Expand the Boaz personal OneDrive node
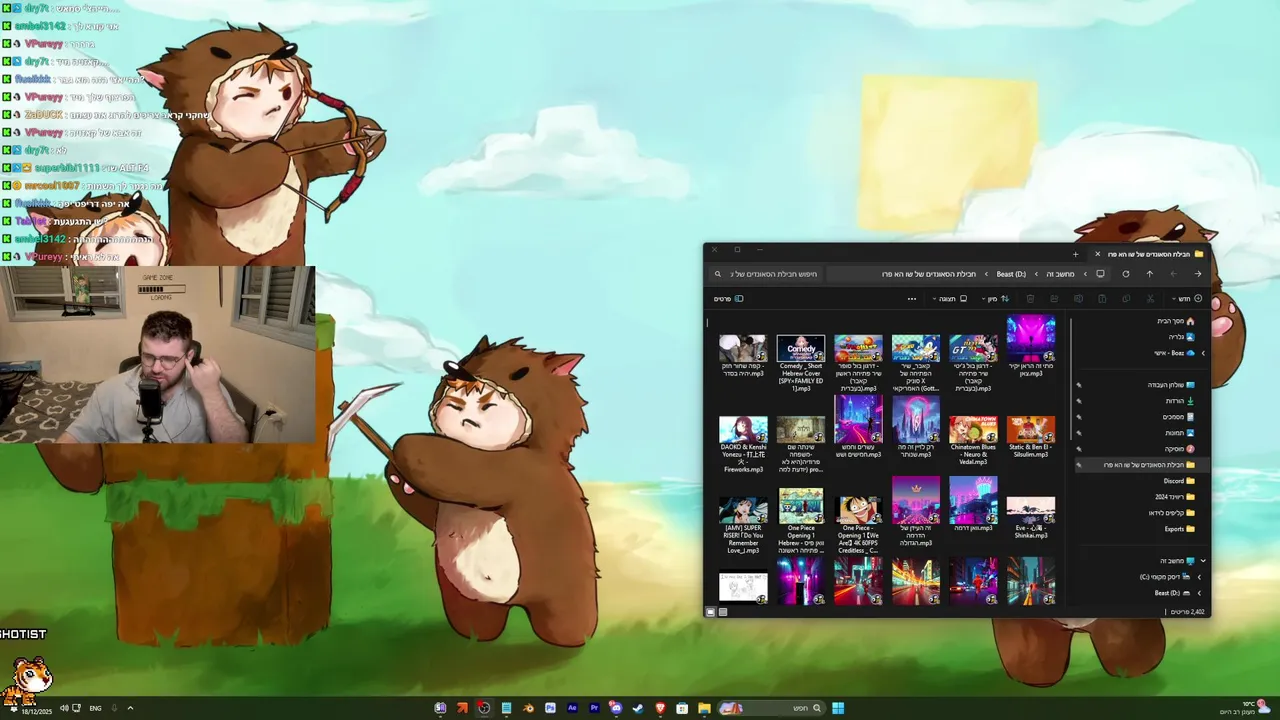 [1203, 353]
